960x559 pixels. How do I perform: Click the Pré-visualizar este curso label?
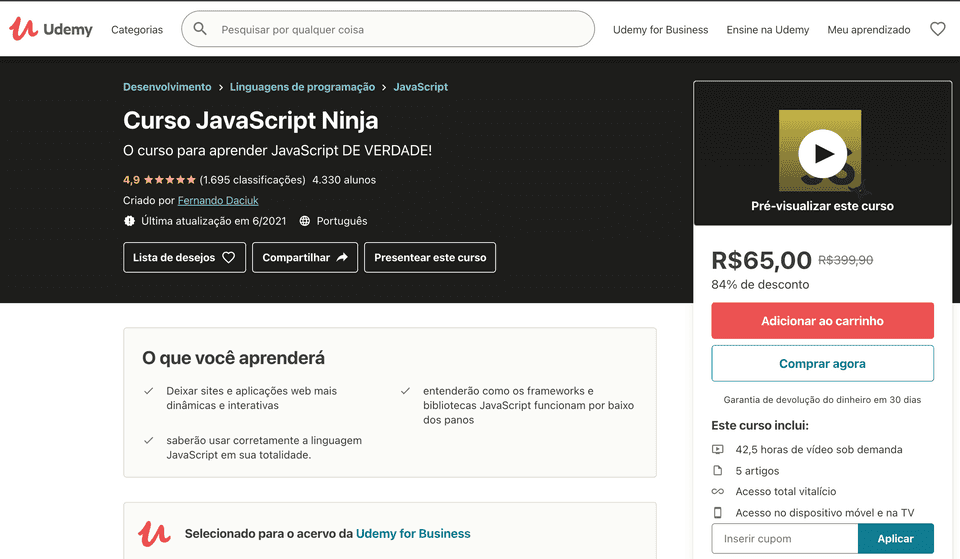click(822, 206)
